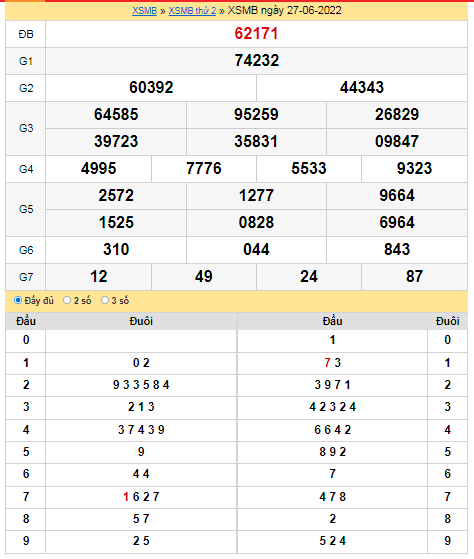The height and width of the screenshot is (559, 474).
Task: Select the 2 số radio option
Action: (67, 300)
